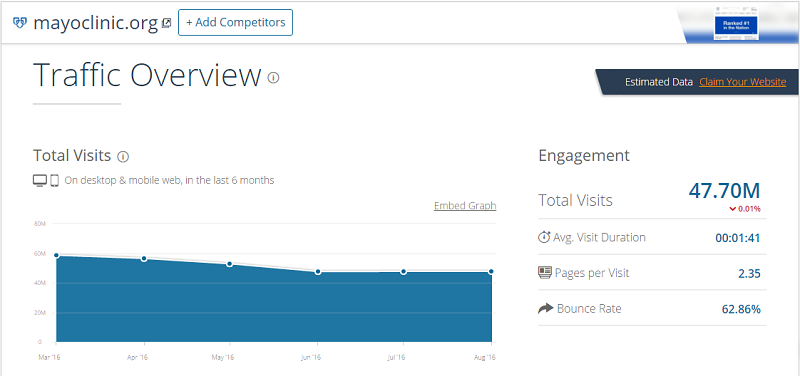Click the Bounce Rate arrow icon
Image resolution: width=800 pixels, height=376 pixels.
click(545, 308)
